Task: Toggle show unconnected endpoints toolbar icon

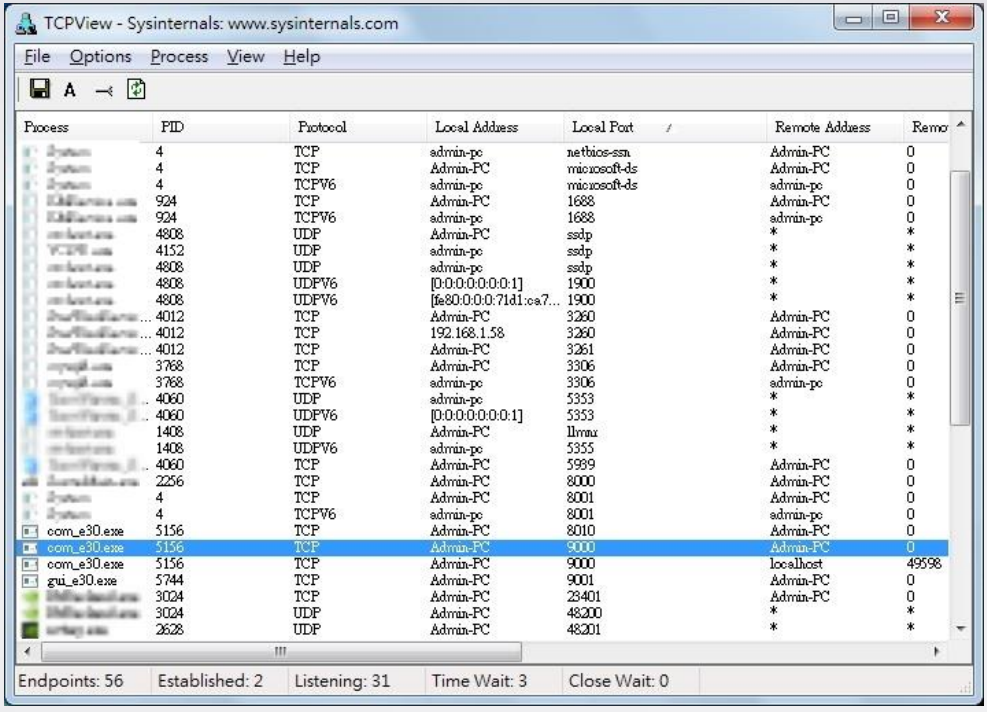Action: tap(104, 91)
